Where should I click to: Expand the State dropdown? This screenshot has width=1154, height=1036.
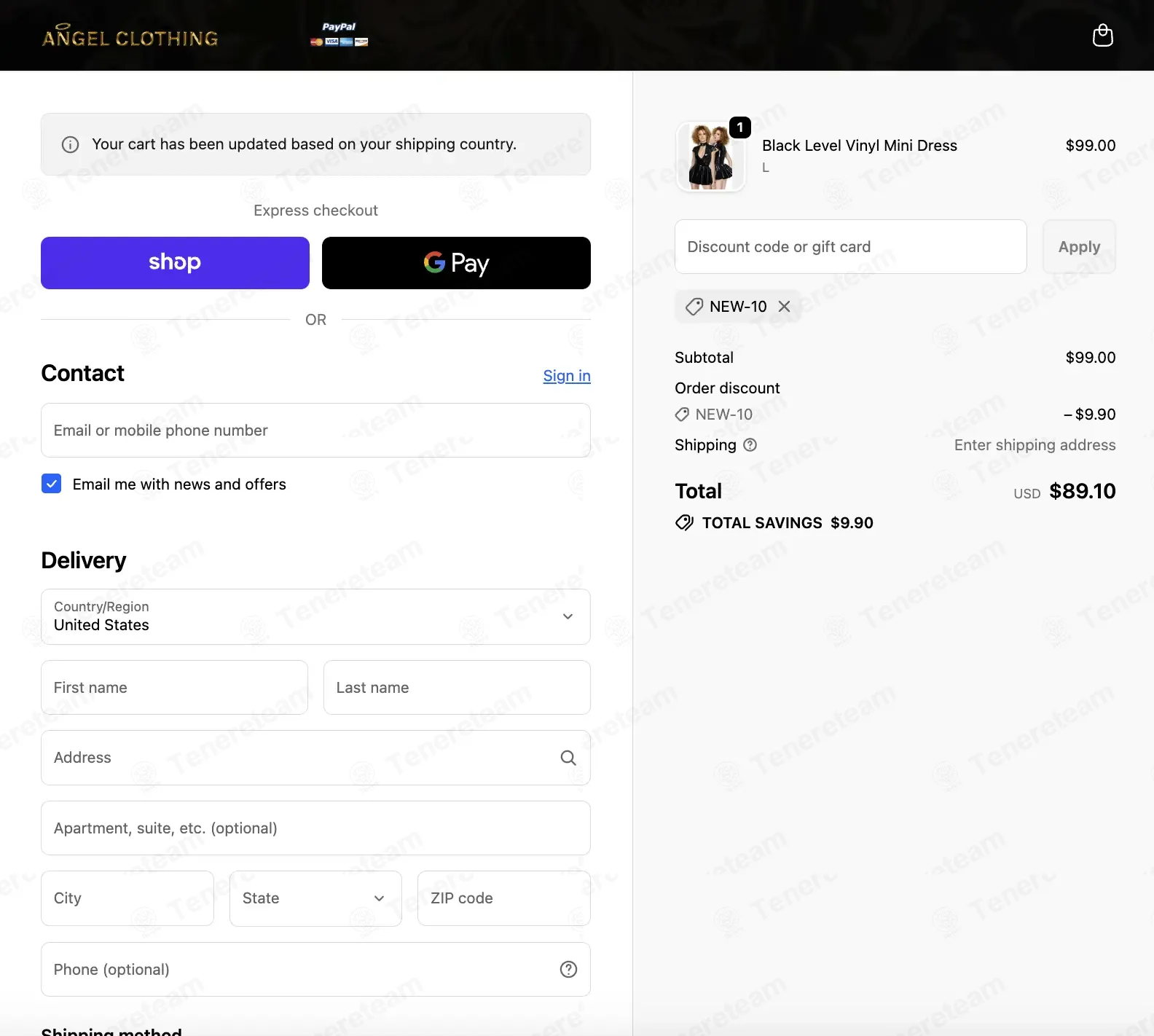315,898
